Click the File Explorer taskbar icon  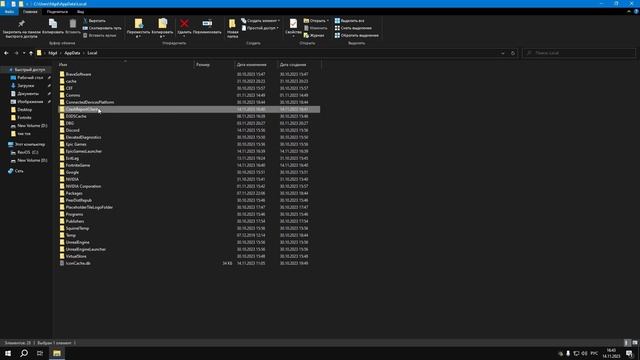pos(57,353)
